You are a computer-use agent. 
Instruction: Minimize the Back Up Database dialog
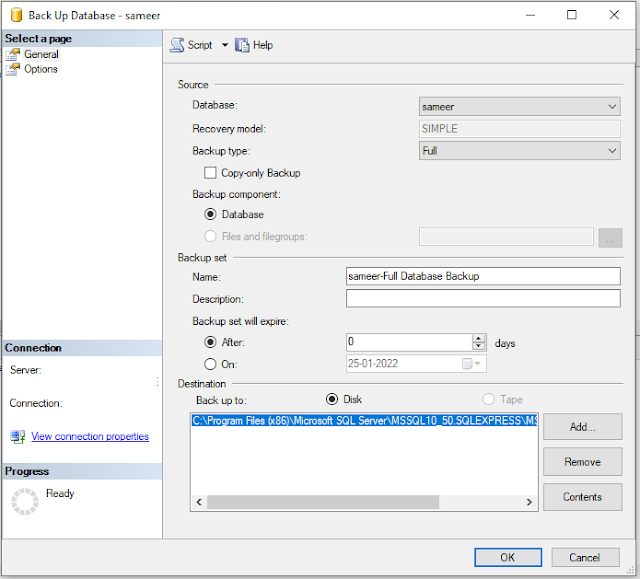click(x=530, y=15)
